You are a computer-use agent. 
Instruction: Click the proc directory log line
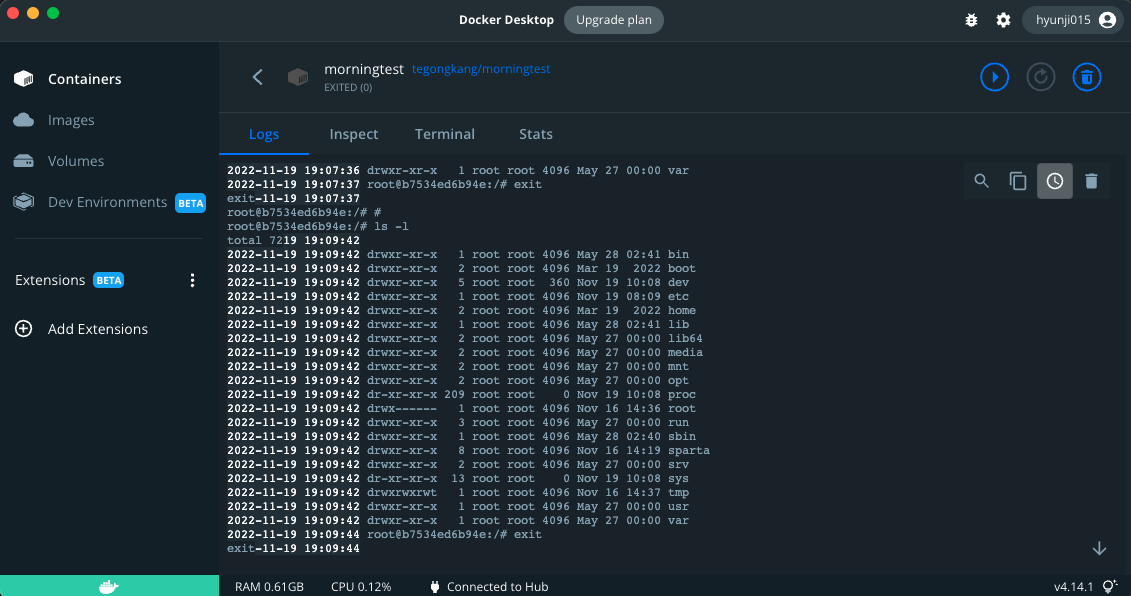462,395
